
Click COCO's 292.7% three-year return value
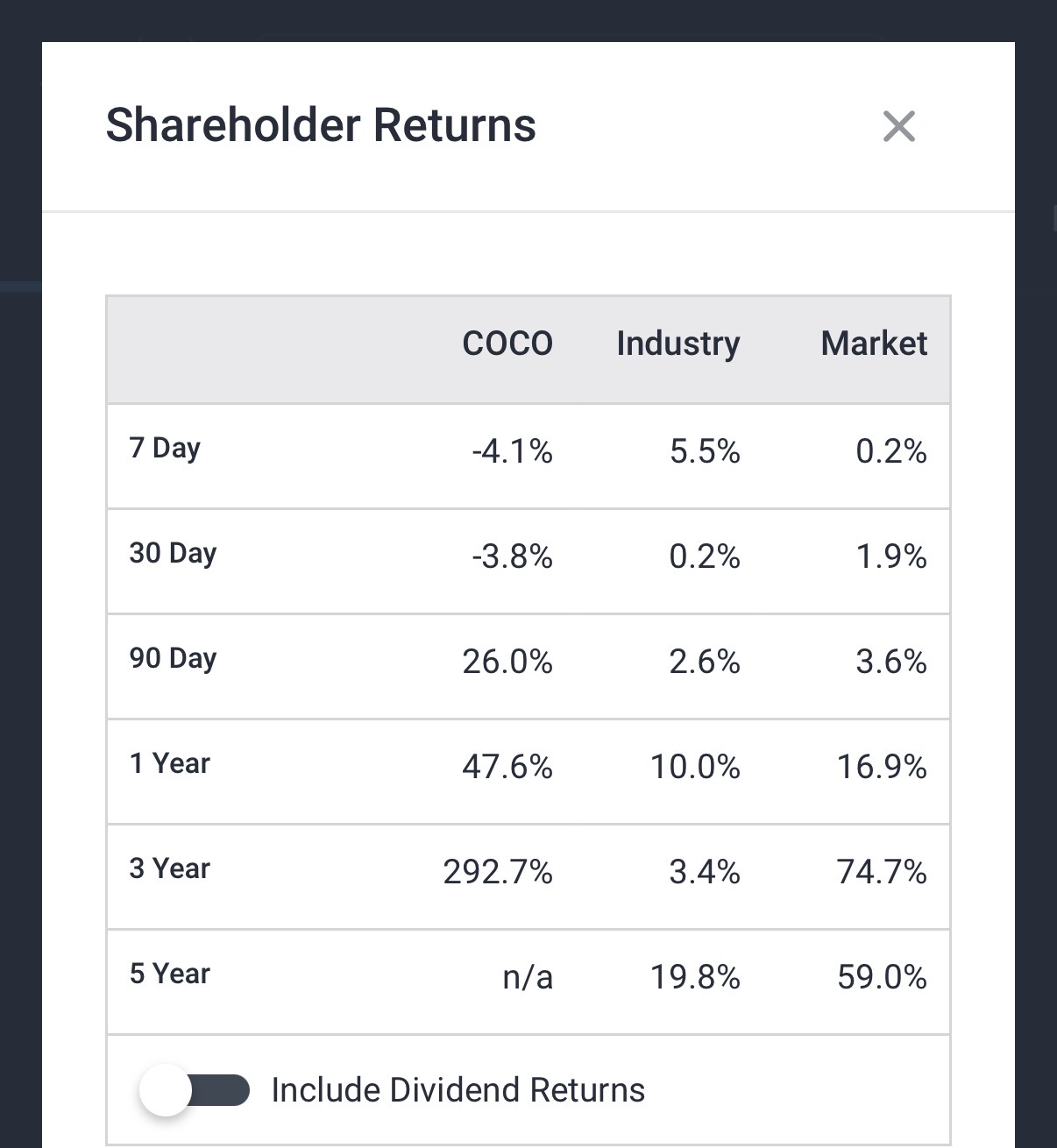pos(498,872)
